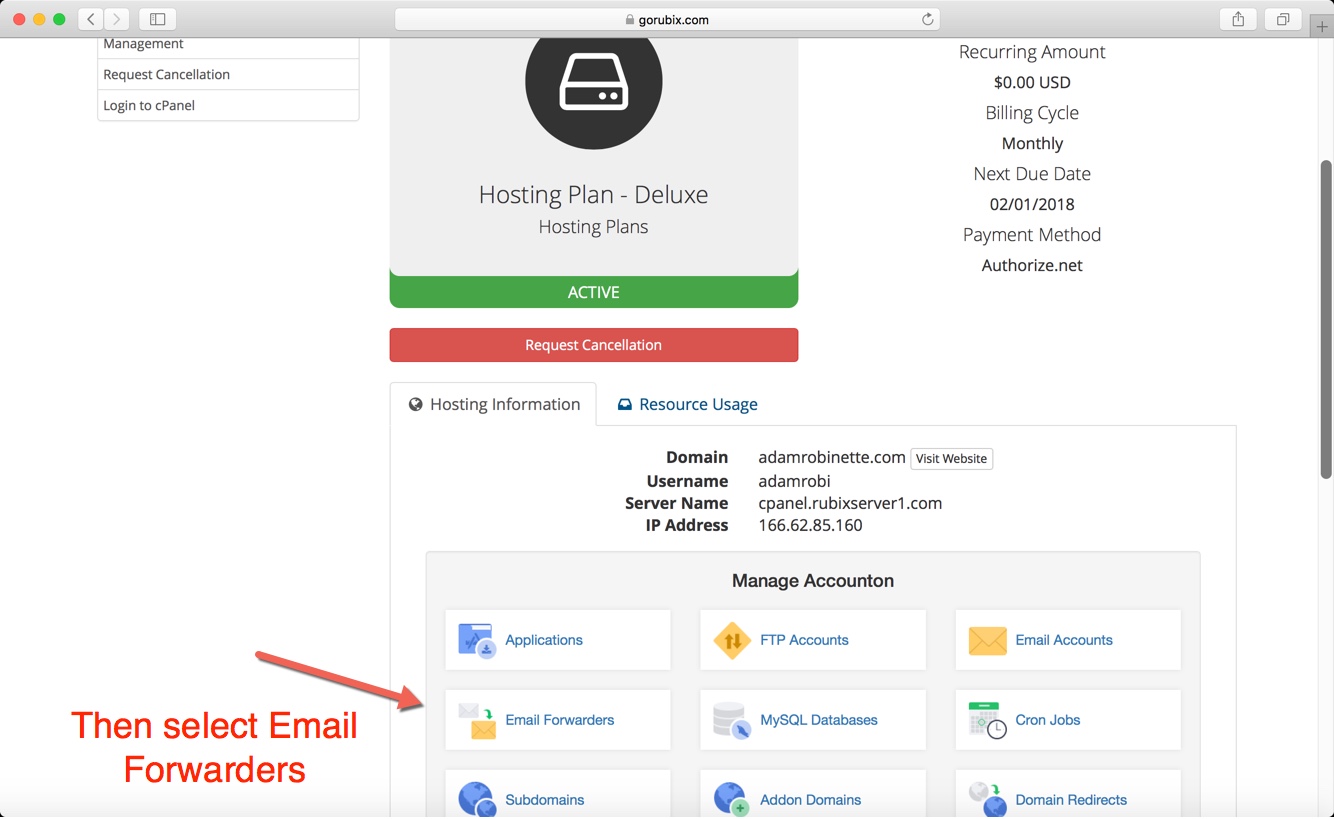Click the username adamrobi

click(794, 481)
